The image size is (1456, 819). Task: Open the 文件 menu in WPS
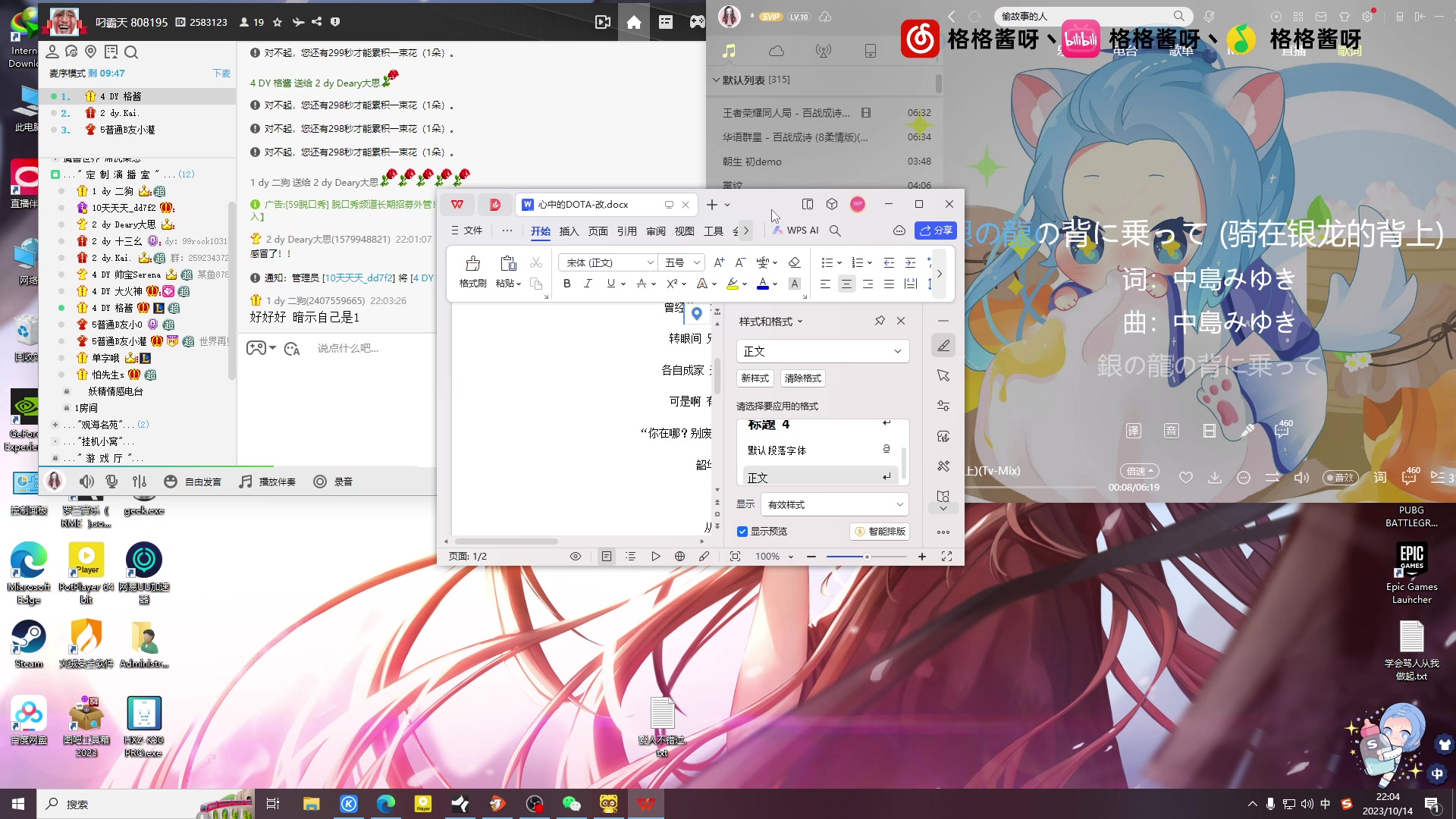[466, 231]
